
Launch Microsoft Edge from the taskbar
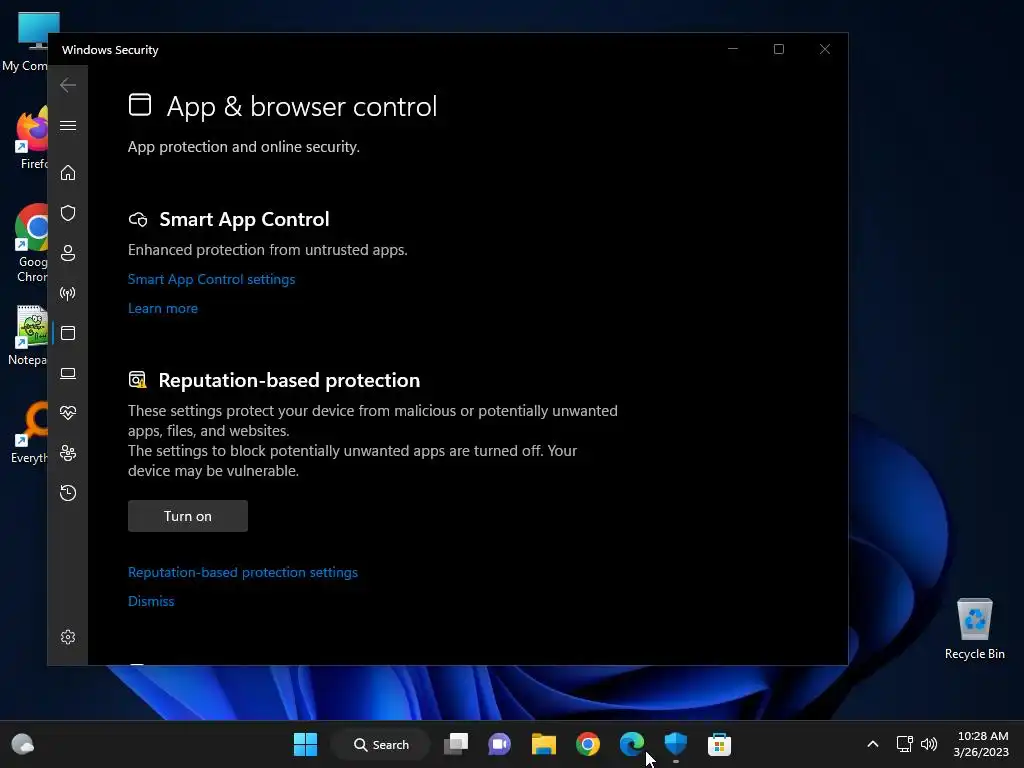(x=632, y=744)
